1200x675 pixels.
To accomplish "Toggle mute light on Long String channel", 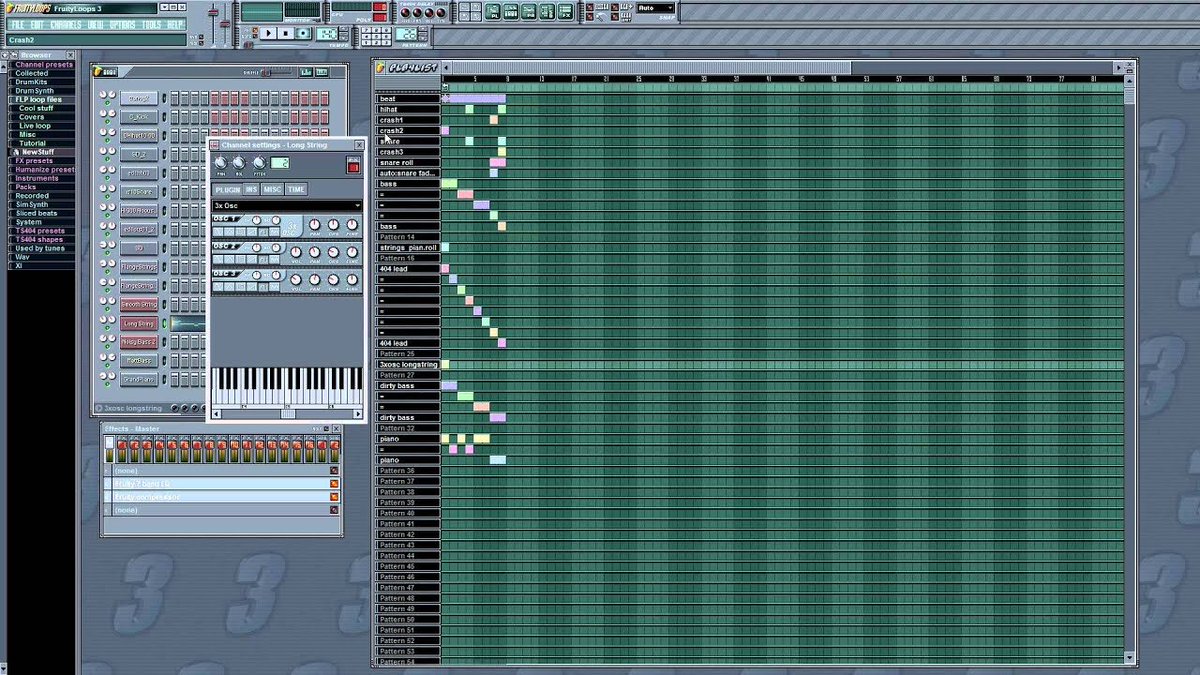I will coord(107,328).
